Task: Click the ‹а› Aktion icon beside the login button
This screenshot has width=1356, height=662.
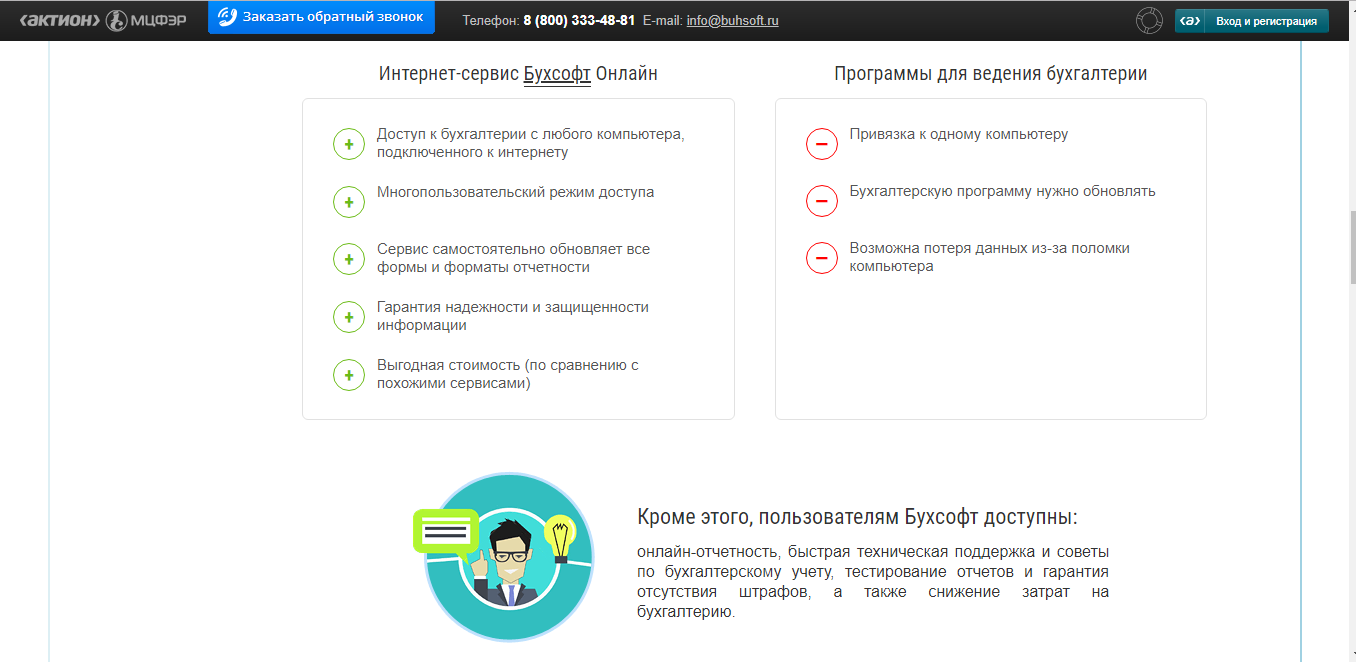Action: pyautogui.click(x=1189, y=18)
